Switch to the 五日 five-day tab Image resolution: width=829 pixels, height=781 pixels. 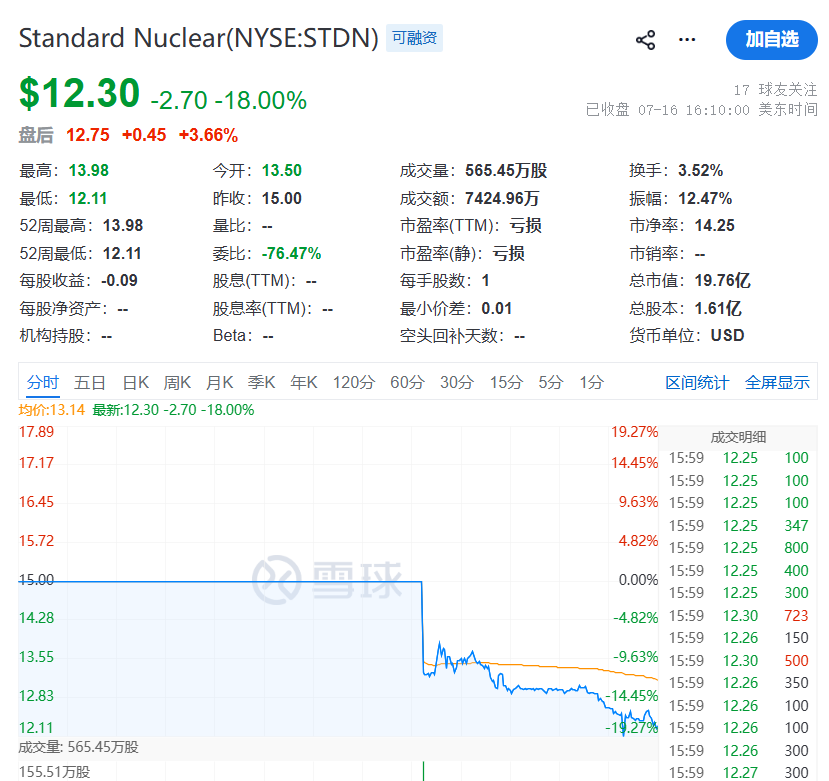tap(89, 382)
